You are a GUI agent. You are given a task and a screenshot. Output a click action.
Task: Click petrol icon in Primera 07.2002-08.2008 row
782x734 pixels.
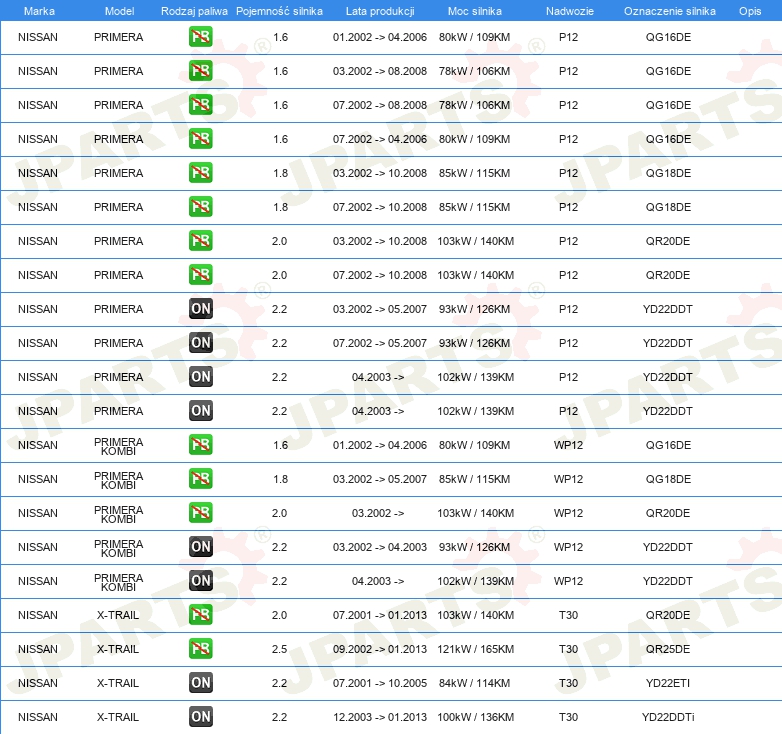click(x=200, y=105)
